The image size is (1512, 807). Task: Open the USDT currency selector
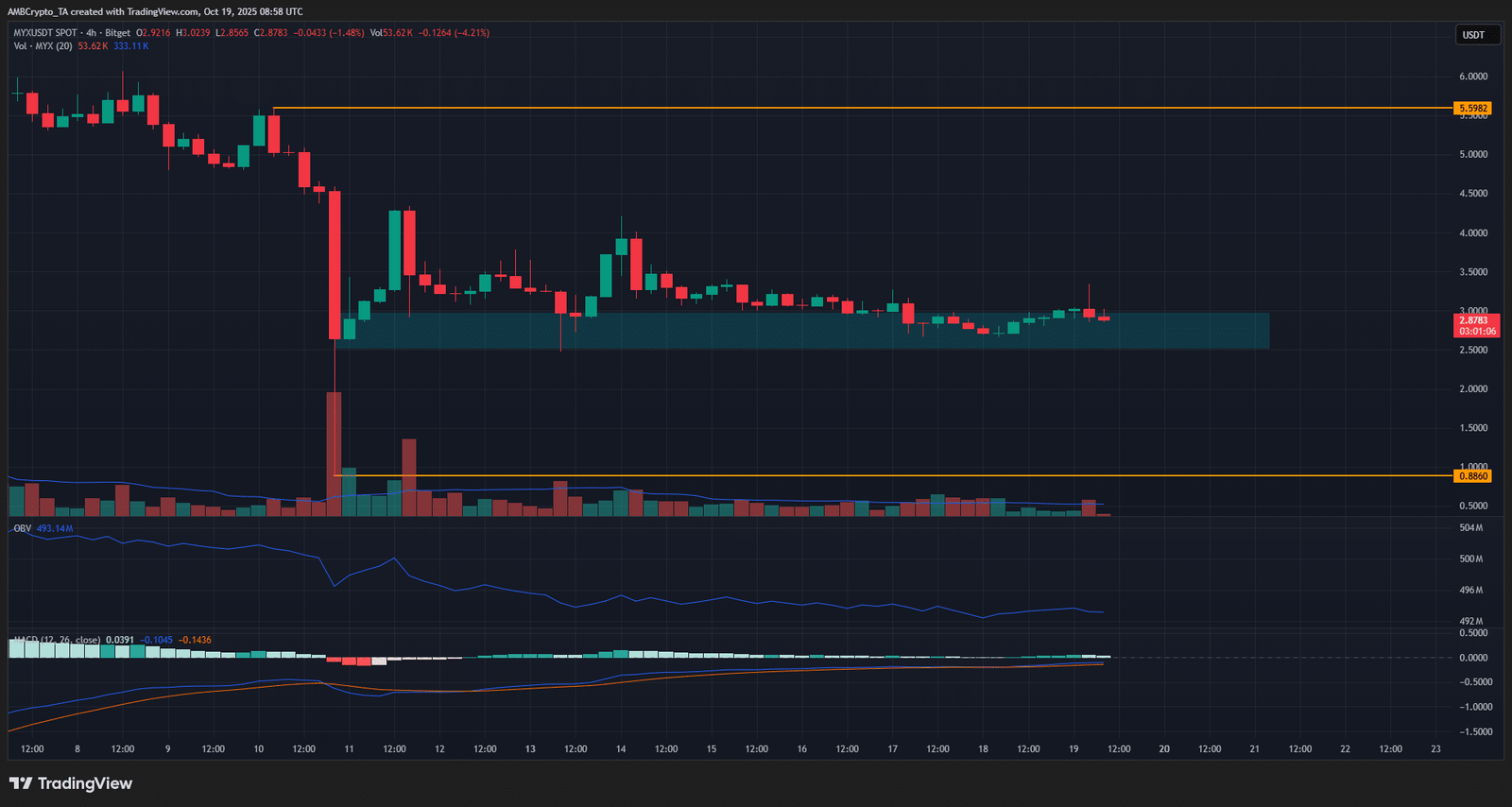click(1474, 35)
